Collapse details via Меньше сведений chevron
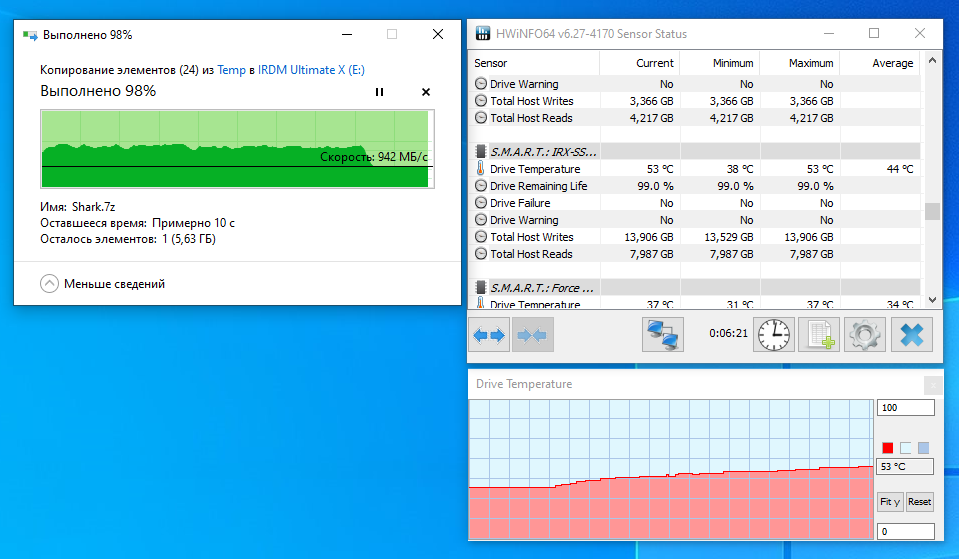Image resolution: width=959 pixels, height=559 pixels. (50, 284)
